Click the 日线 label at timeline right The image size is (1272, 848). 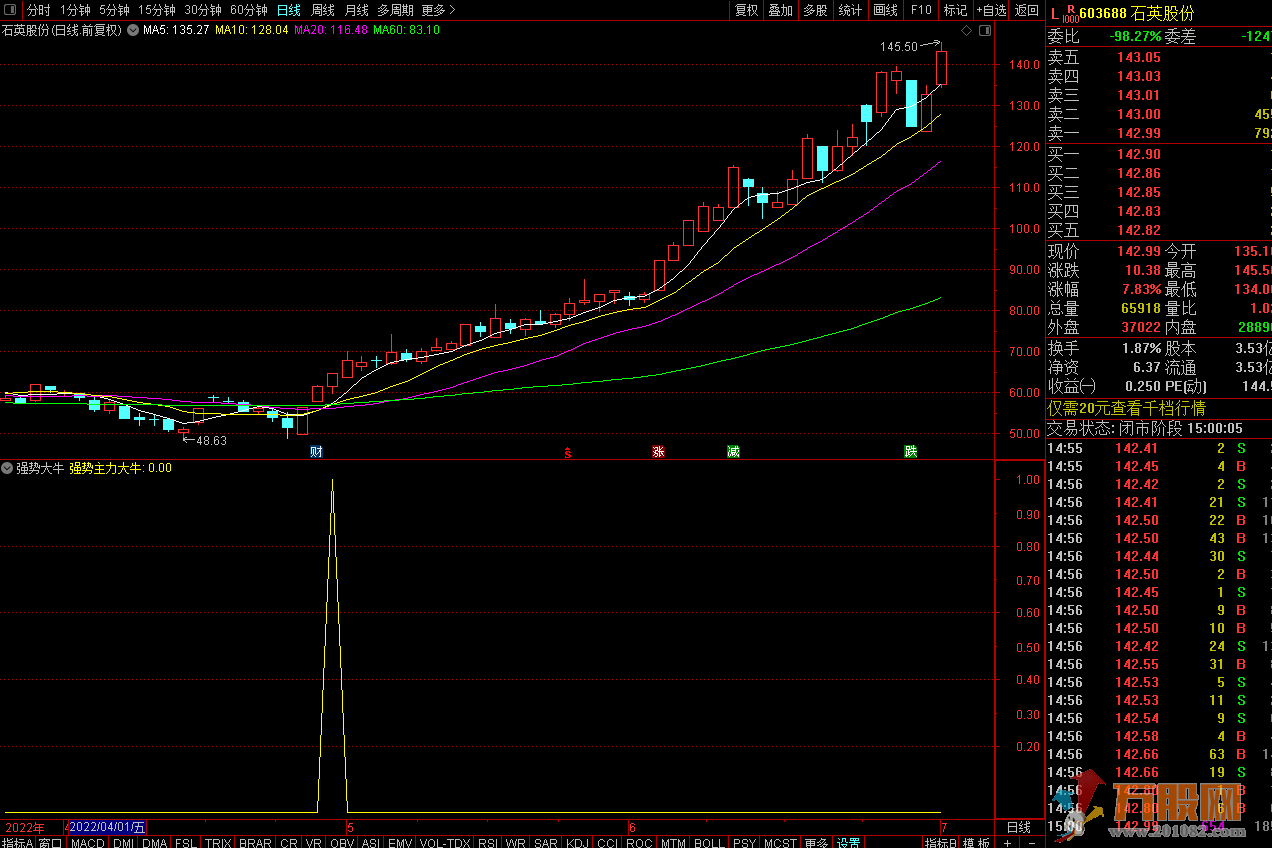[1018, 827]
